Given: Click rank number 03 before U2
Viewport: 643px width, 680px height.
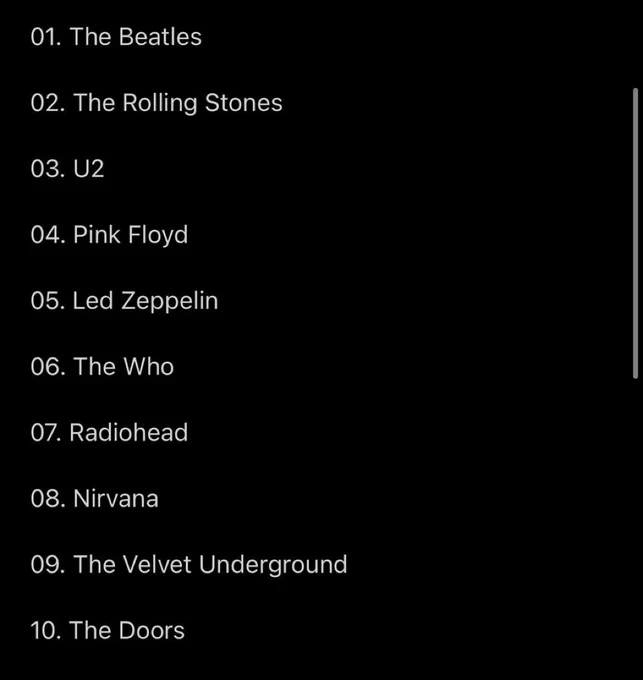Looking at the screenshot, I should point(48,169).
